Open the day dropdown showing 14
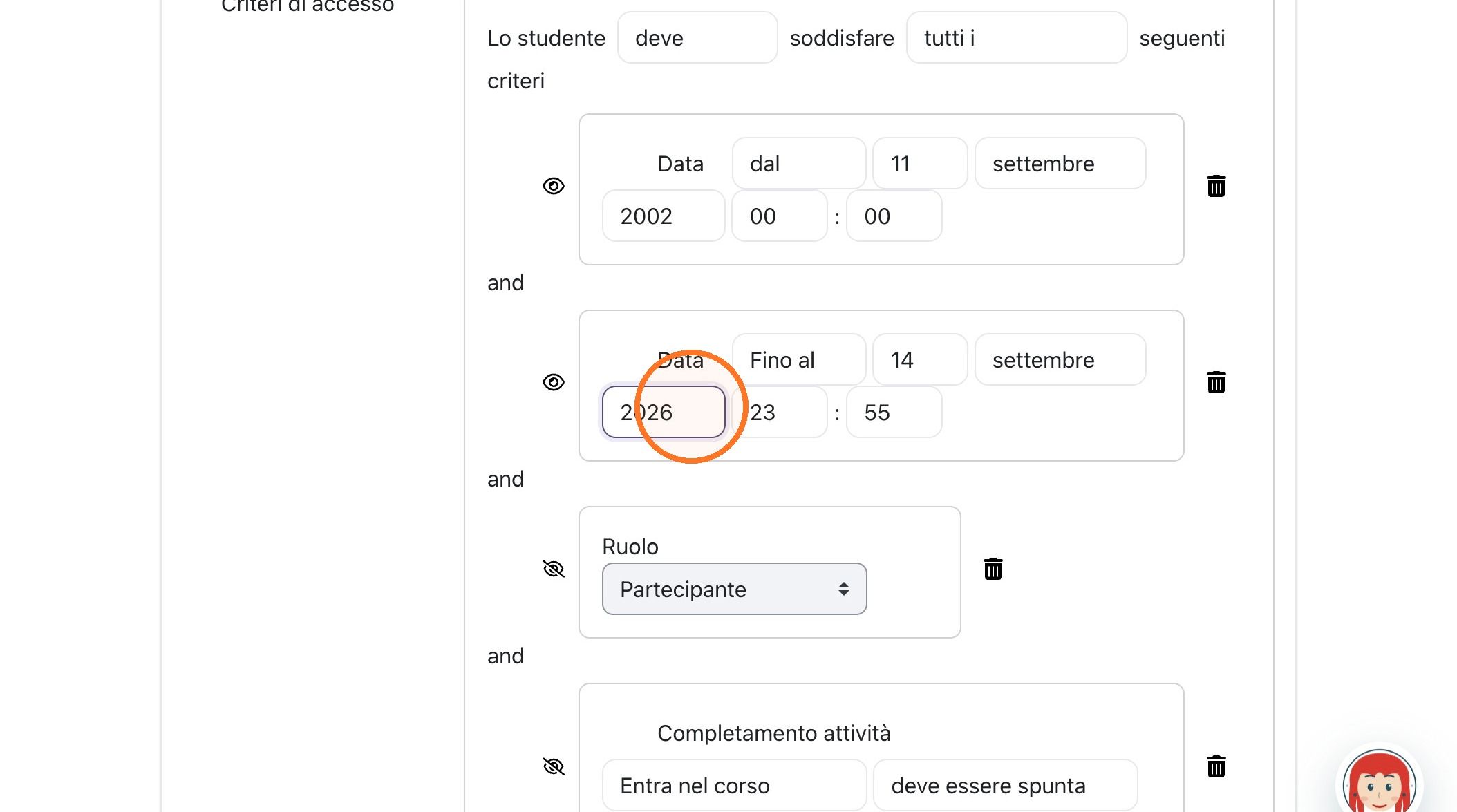Viewport: 1457px width, 812px height. point(920,359)
